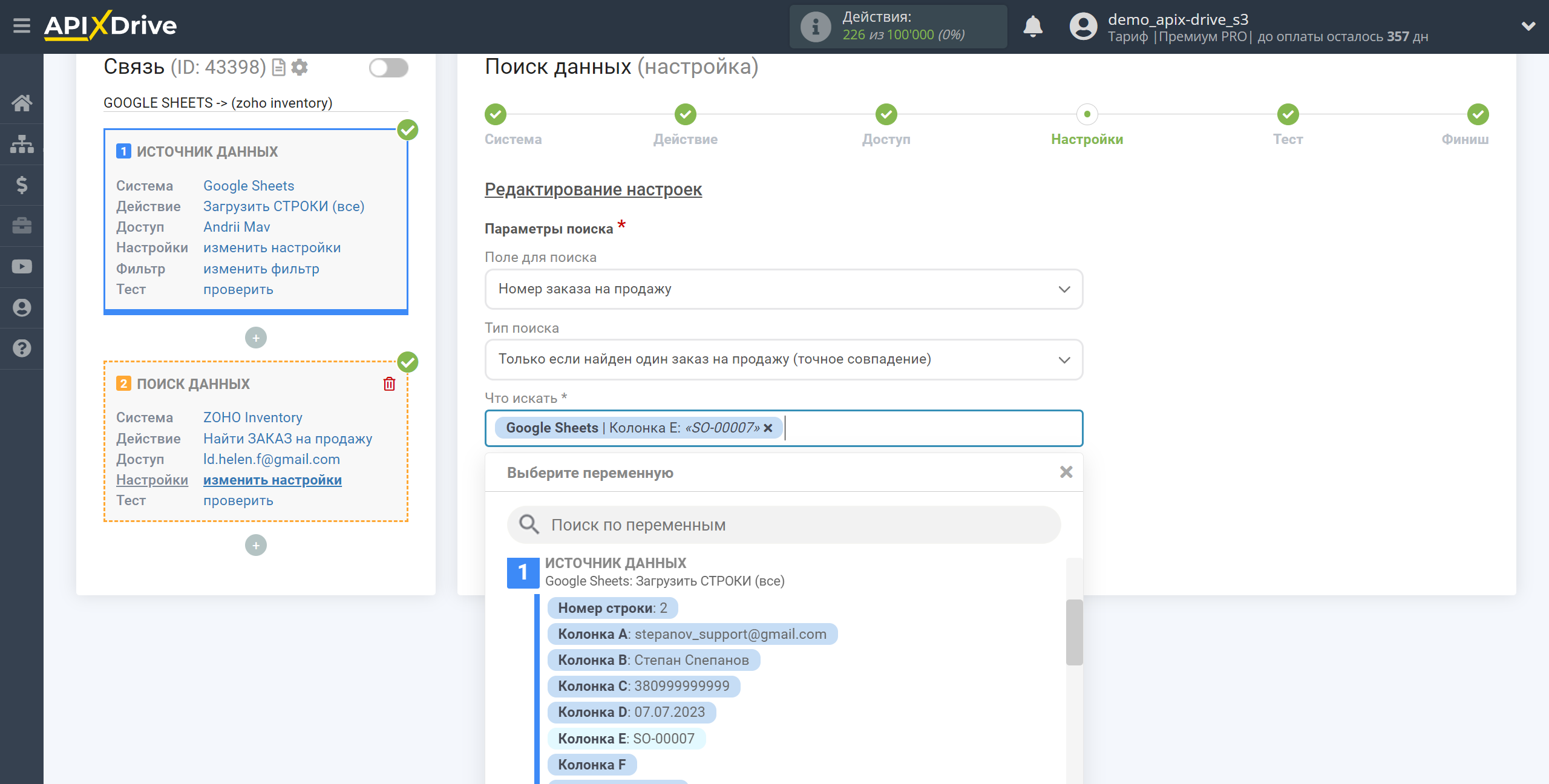
Task: Go to Настройки step
Action: coord(1087,114)
